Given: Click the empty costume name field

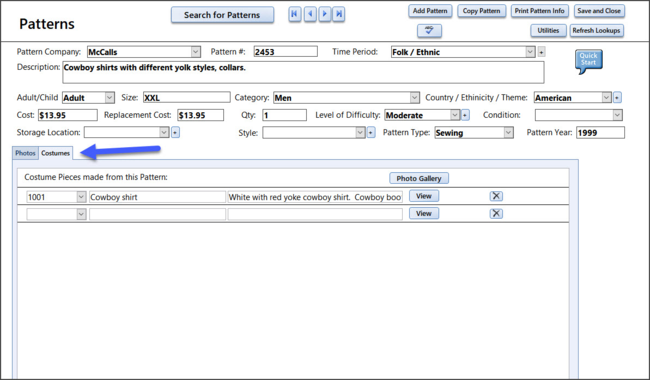Looking at the screenshot, I should (158, 214).
